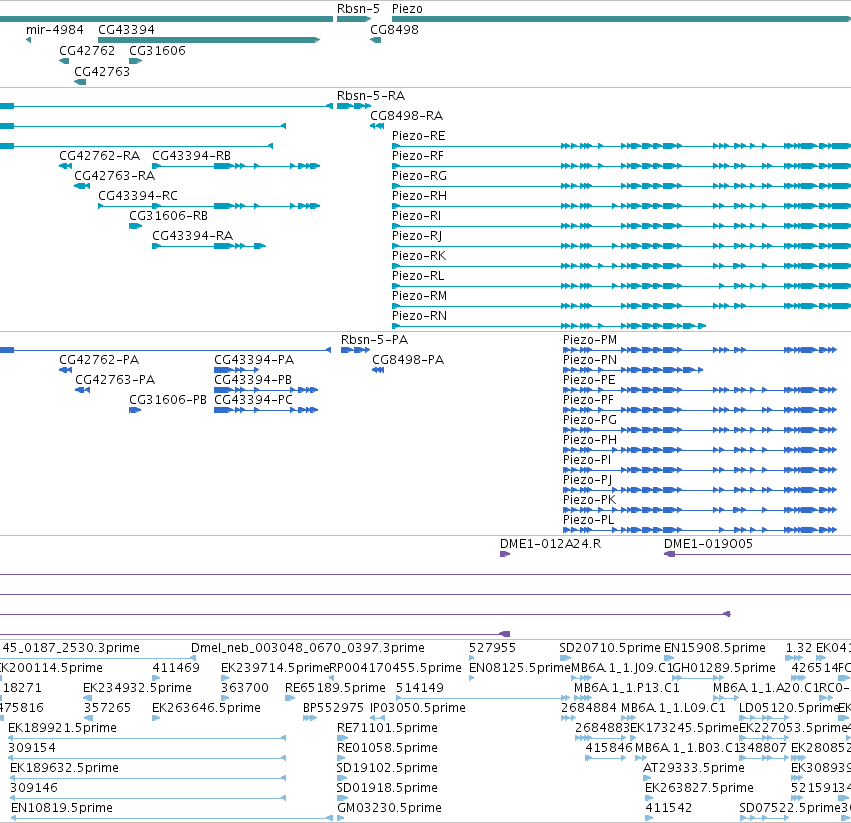Select the EN15908.5prime EST label

point(715,648)
